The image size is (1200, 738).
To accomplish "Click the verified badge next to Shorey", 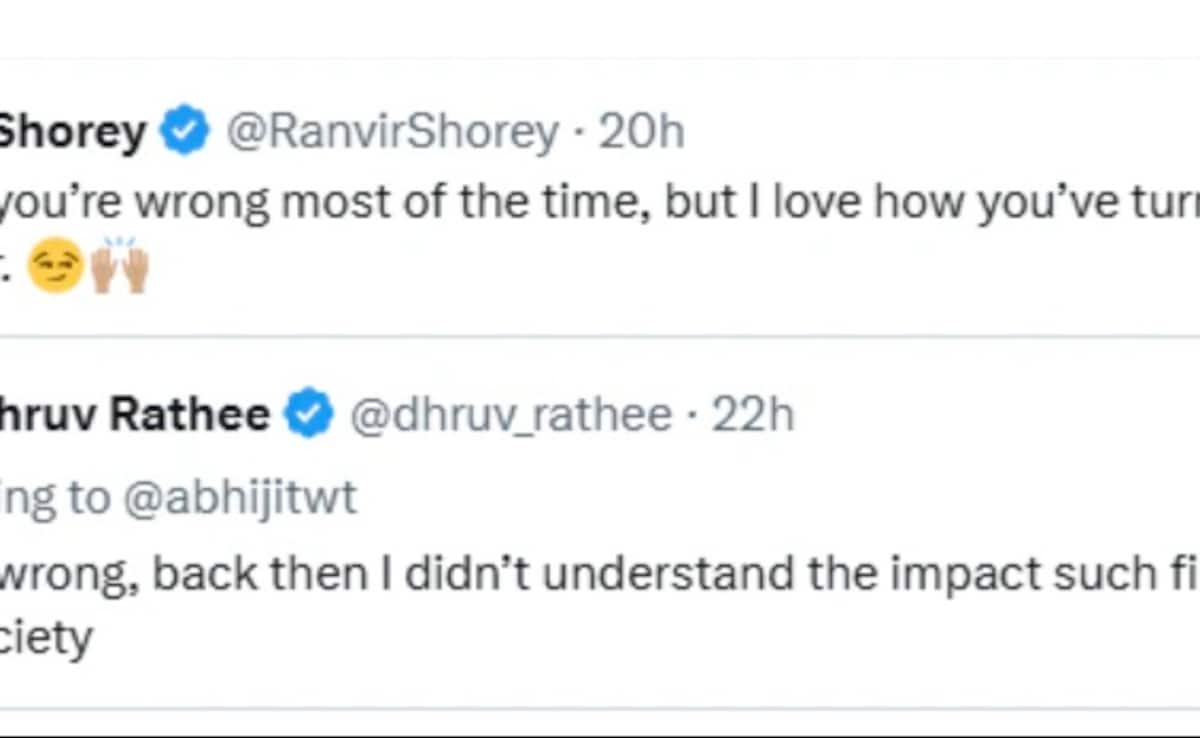I will (185, 133).
